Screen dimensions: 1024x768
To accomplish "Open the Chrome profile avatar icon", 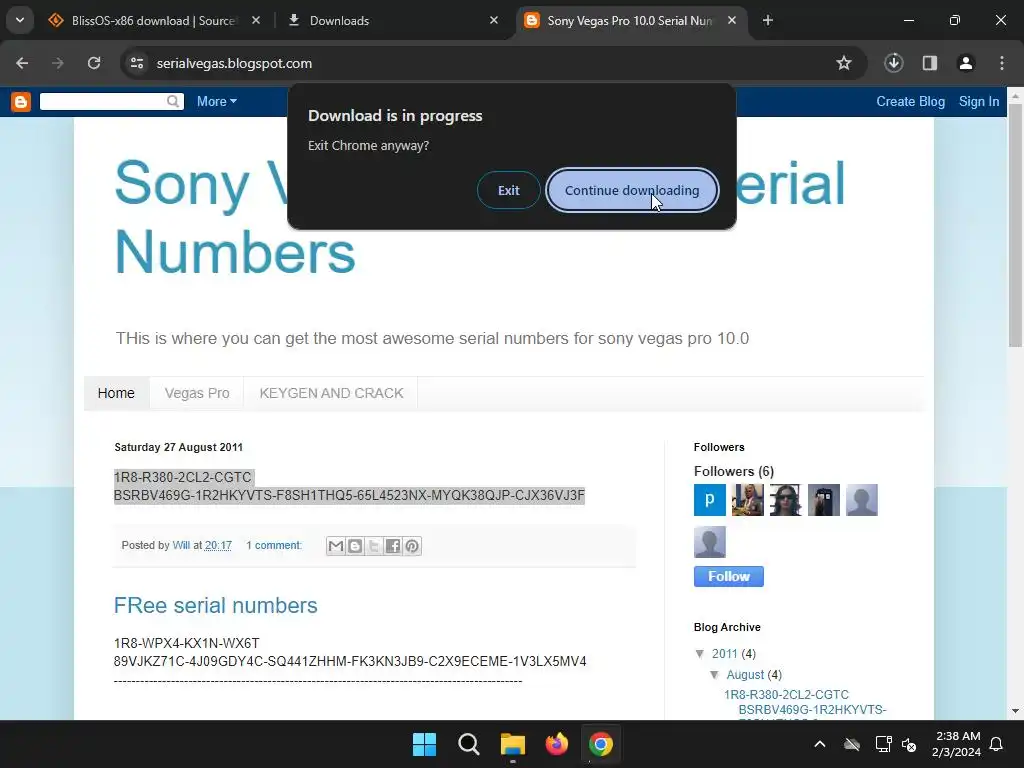I will (965, 63).
